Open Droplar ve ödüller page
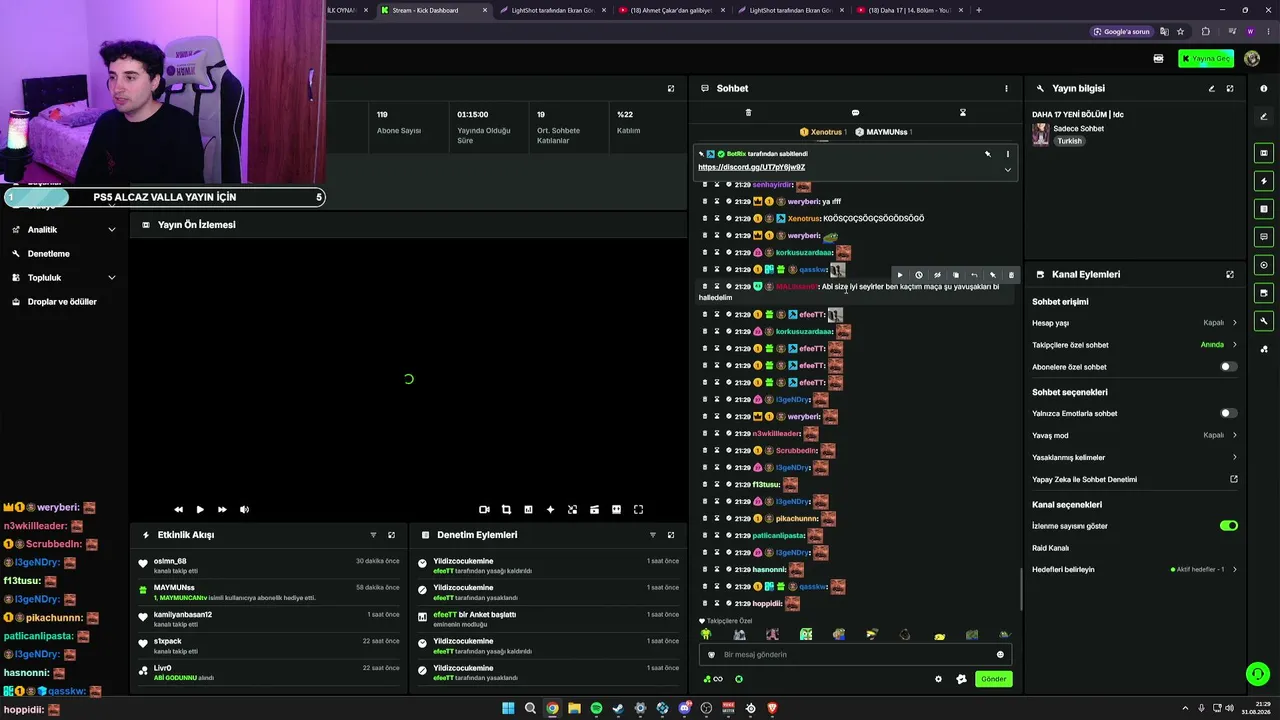This screenshot has height=720, width=1280. pyautogui.click(x=64, y=302)
